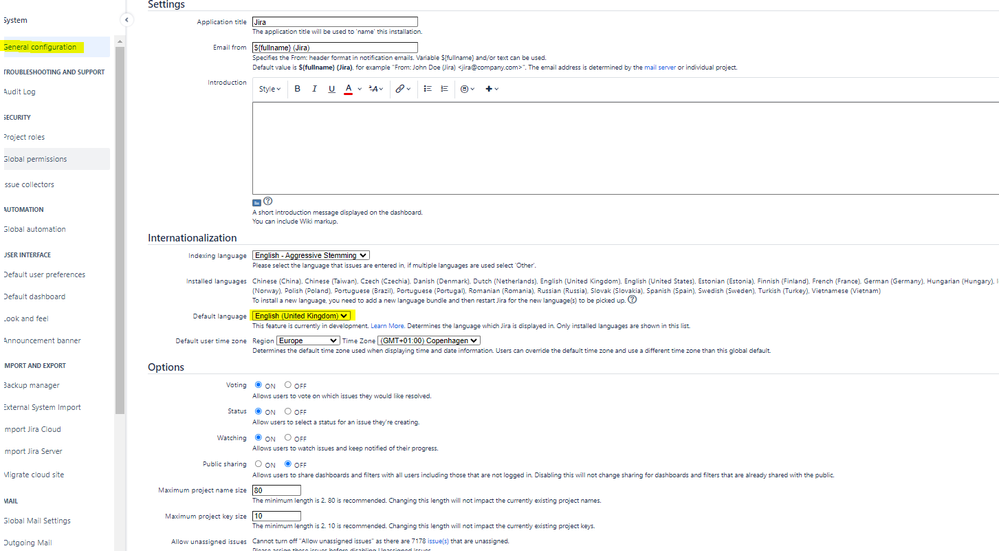Click the Application title input field

point(335,22)
